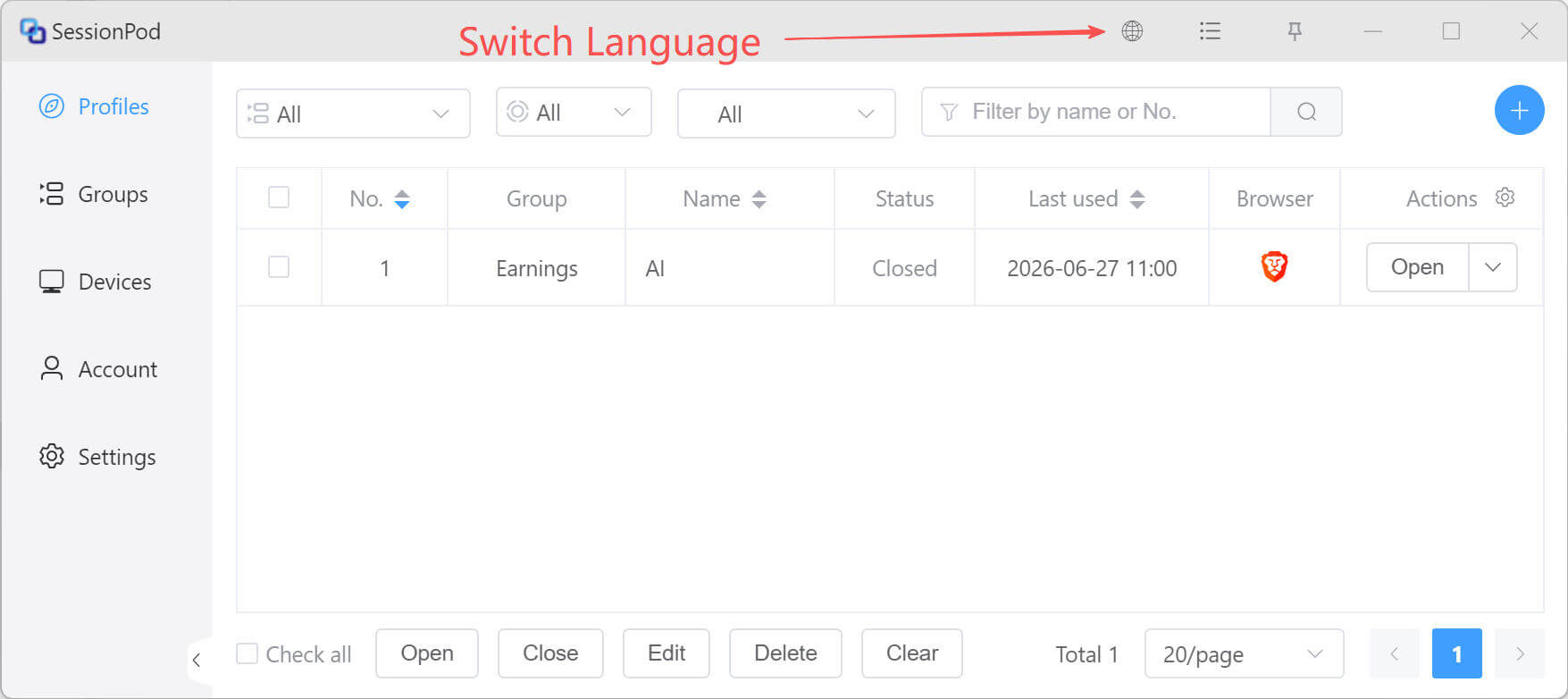
Task: Expand the third All filter dropdown
Action: coord(786,114)
